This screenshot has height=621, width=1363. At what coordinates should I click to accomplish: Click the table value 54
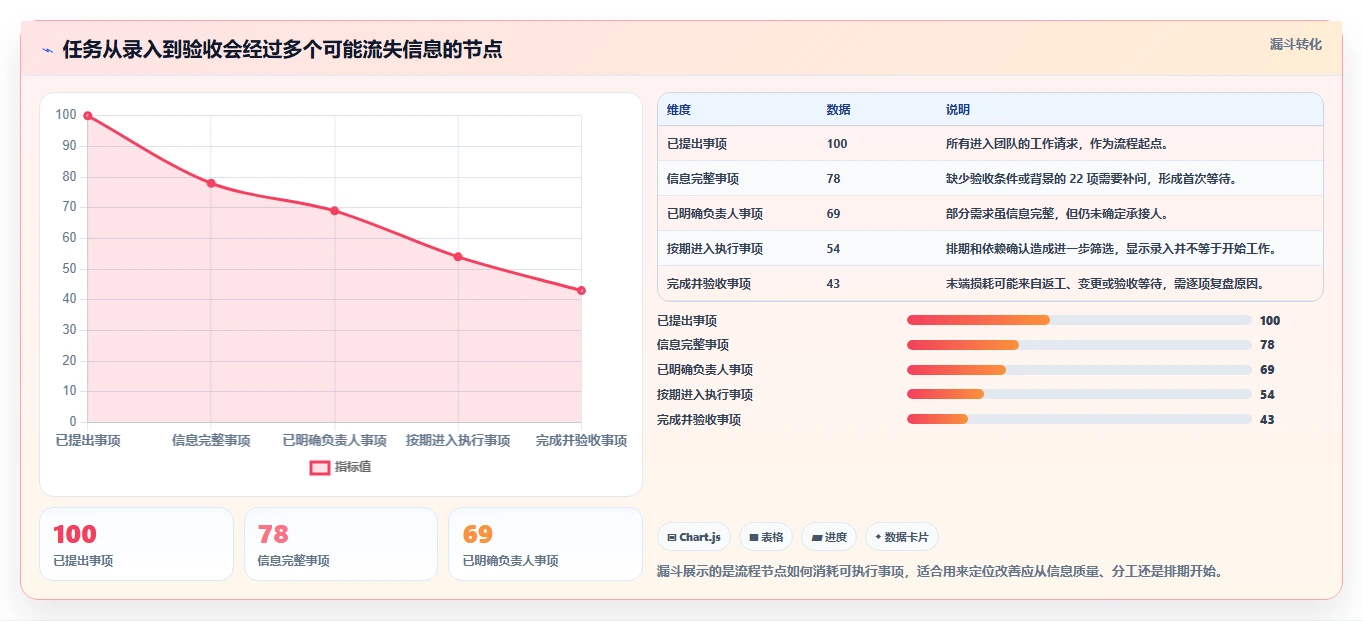(834, 249)
